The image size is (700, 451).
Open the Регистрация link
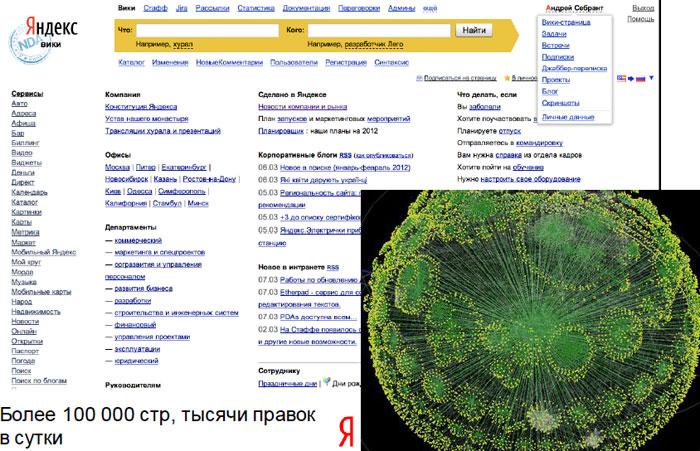click(x=346, y=63)
